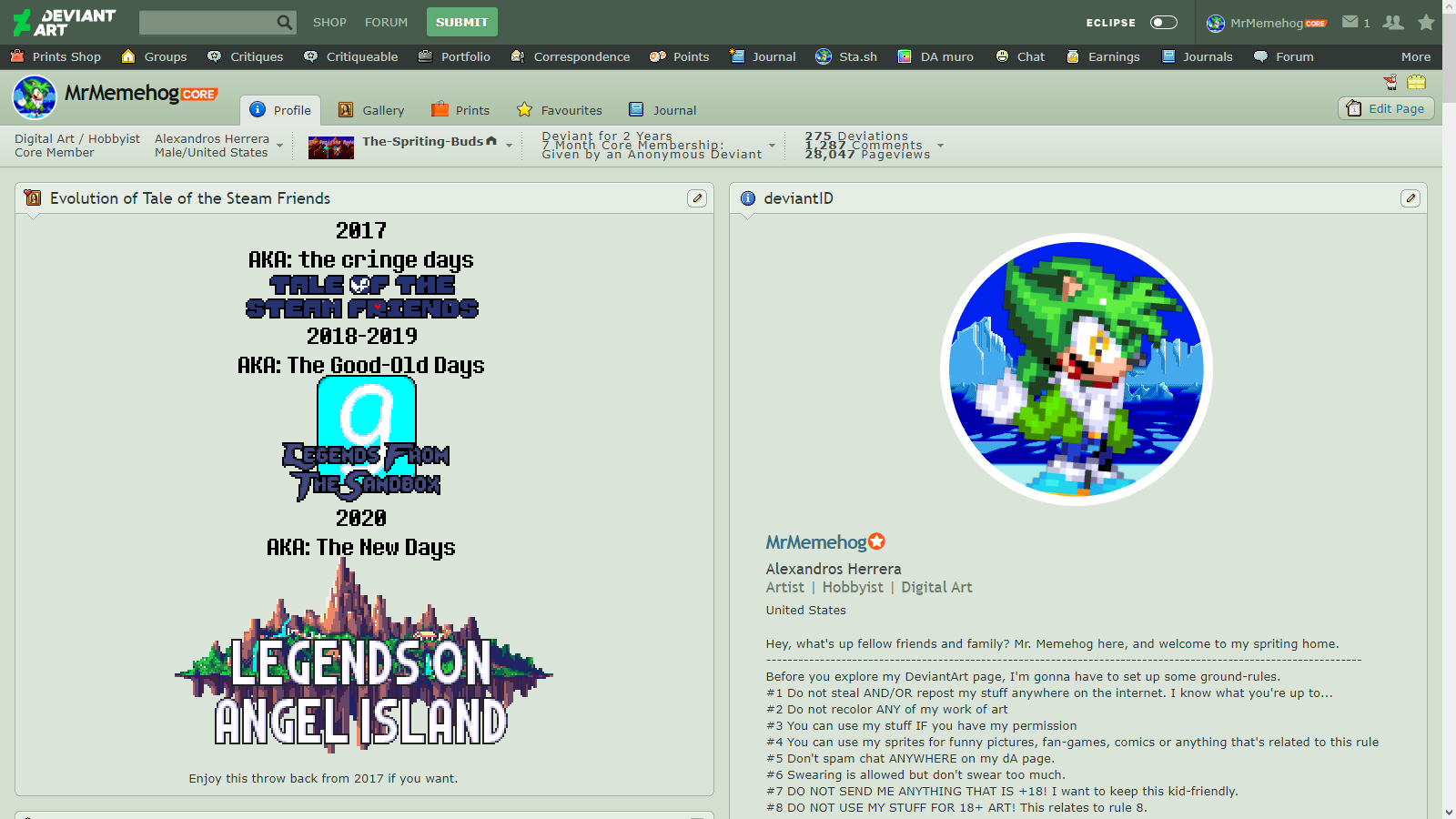Click the Critiques icon
The height and width of the screenshot is (819, 1456).
coord(214,56)
